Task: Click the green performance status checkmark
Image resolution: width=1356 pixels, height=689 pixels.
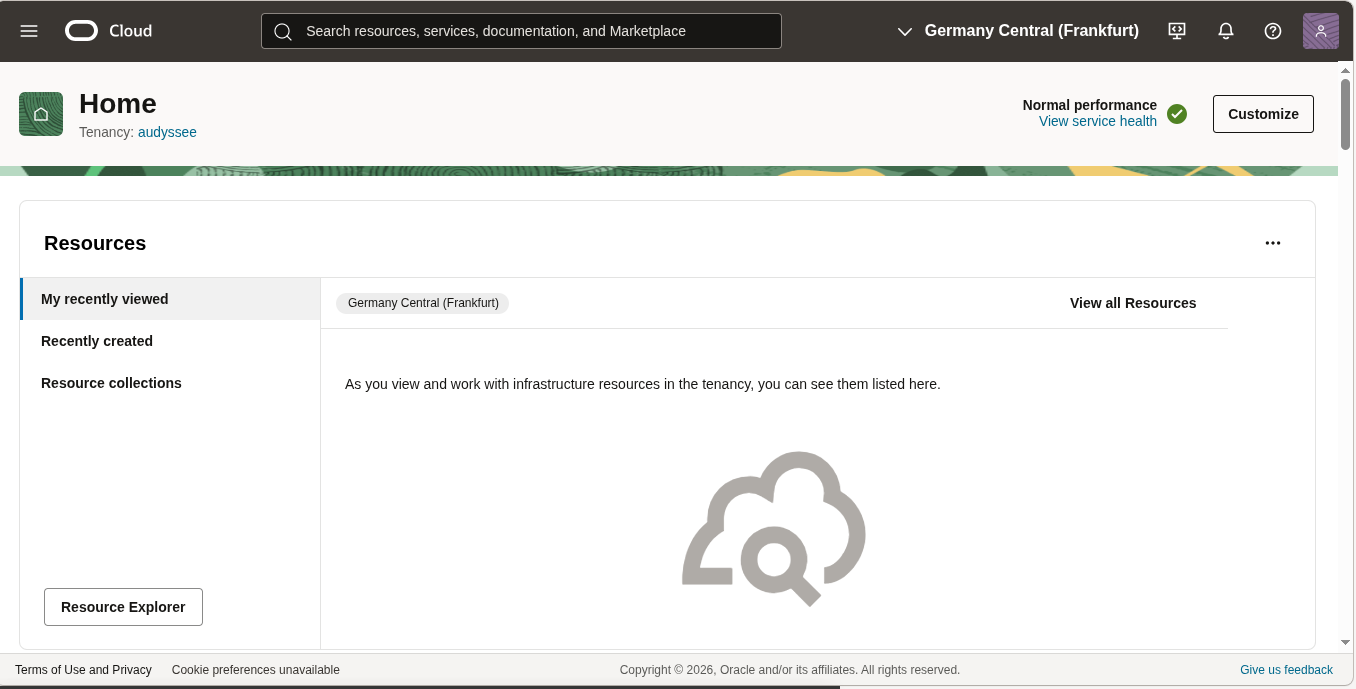Action: pos(1177,114)
